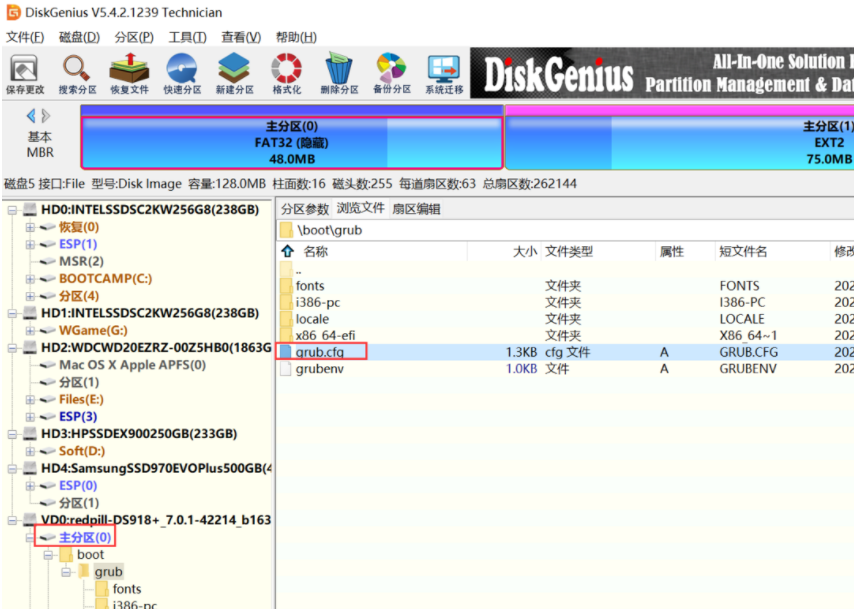Click the grub.cfg file icon
This screenshot has width=854, height=609.
tap(286, 352)
